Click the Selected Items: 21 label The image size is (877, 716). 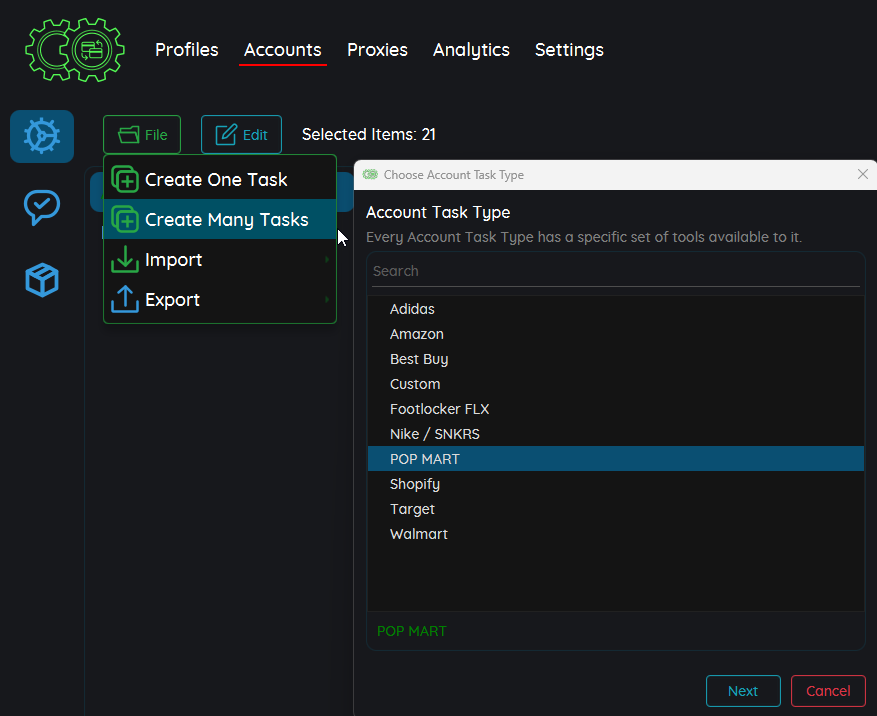click(369, 134)
